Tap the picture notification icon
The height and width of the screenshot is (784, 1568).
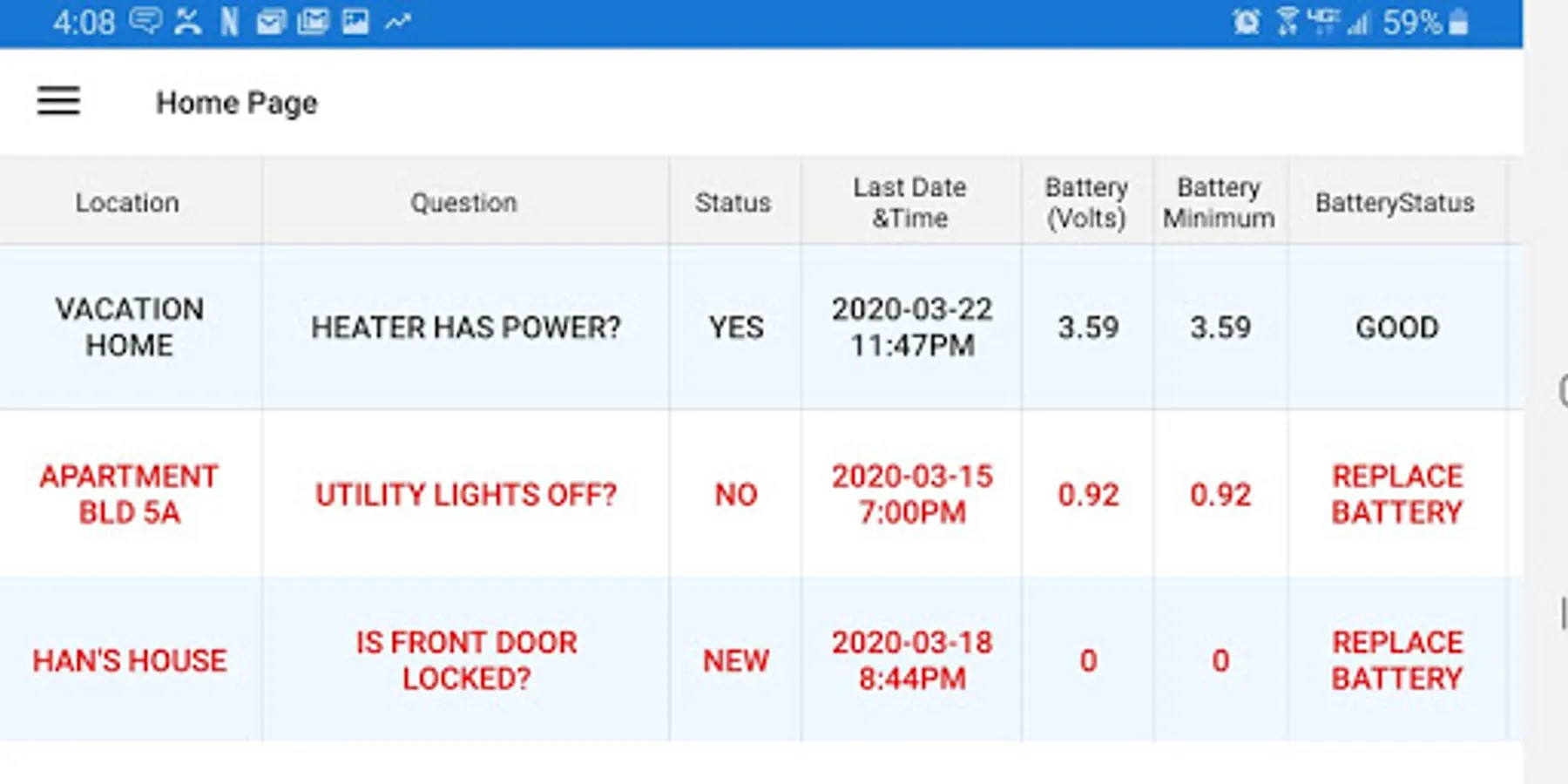355,21
